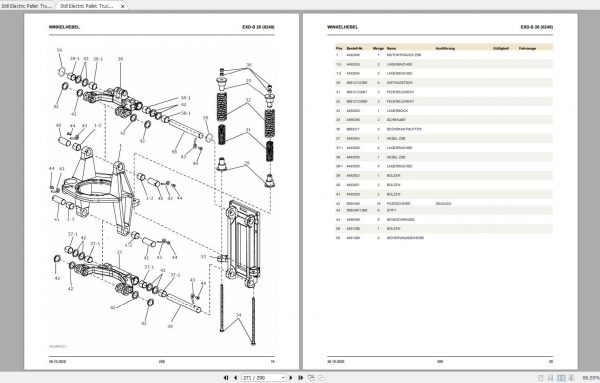Click the page number 290 in the left page footer
Screen dimensions: 600x383
(161, 361)
